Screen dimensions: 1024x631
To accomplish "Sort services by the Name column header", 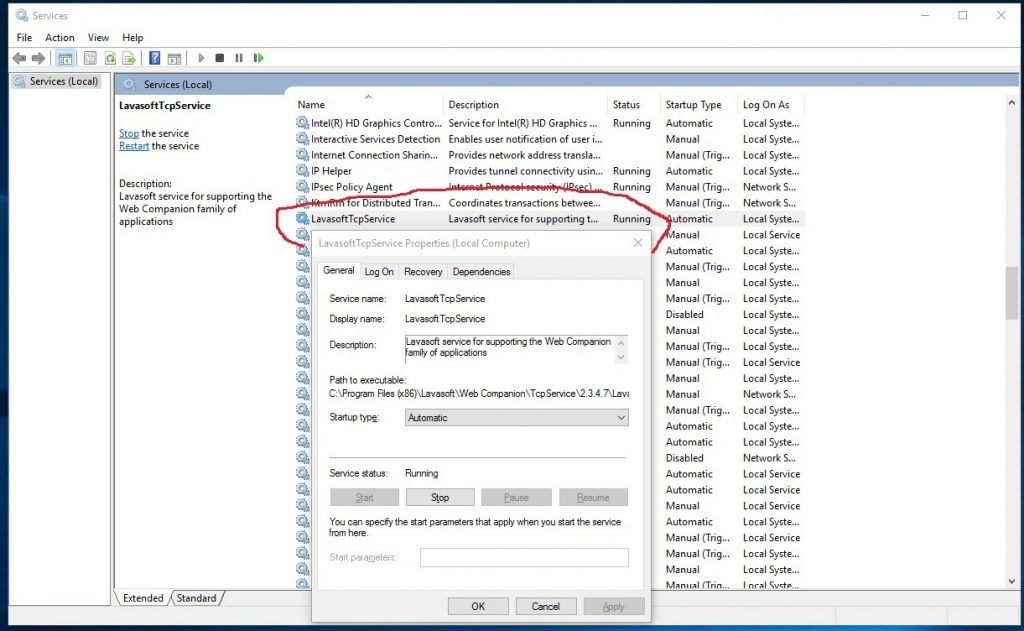I will coord(312,104).
